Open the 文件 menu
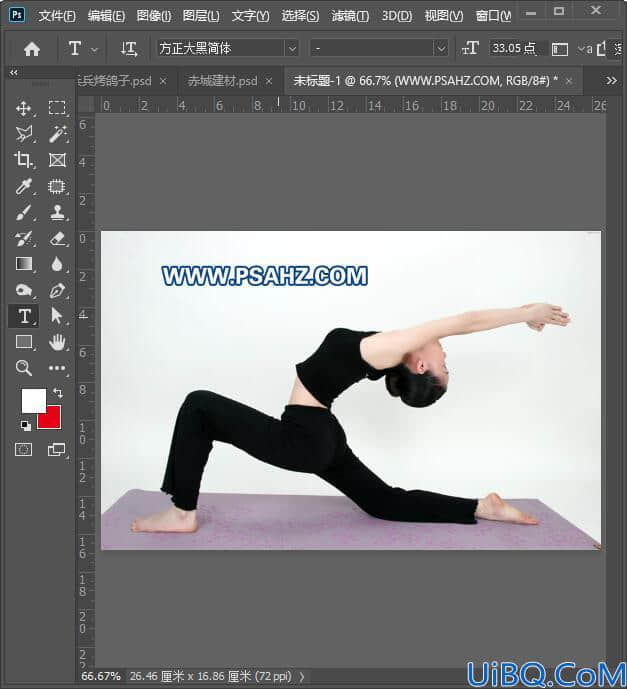The height and width of the screenshot is (689, 627). click(x=57, y=16)
